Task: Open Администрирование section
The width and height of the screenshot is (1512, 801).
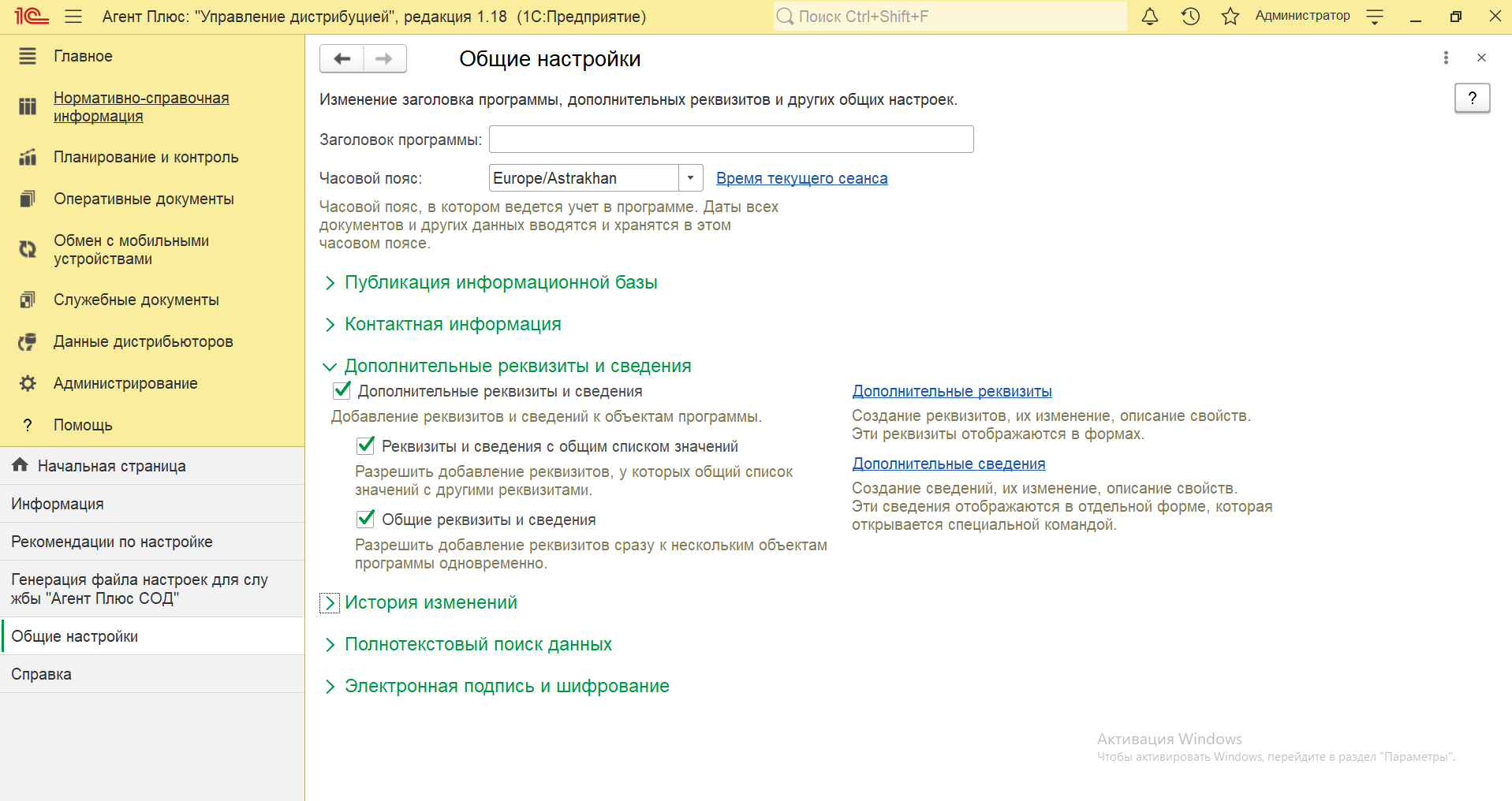Action: point(125,383)
